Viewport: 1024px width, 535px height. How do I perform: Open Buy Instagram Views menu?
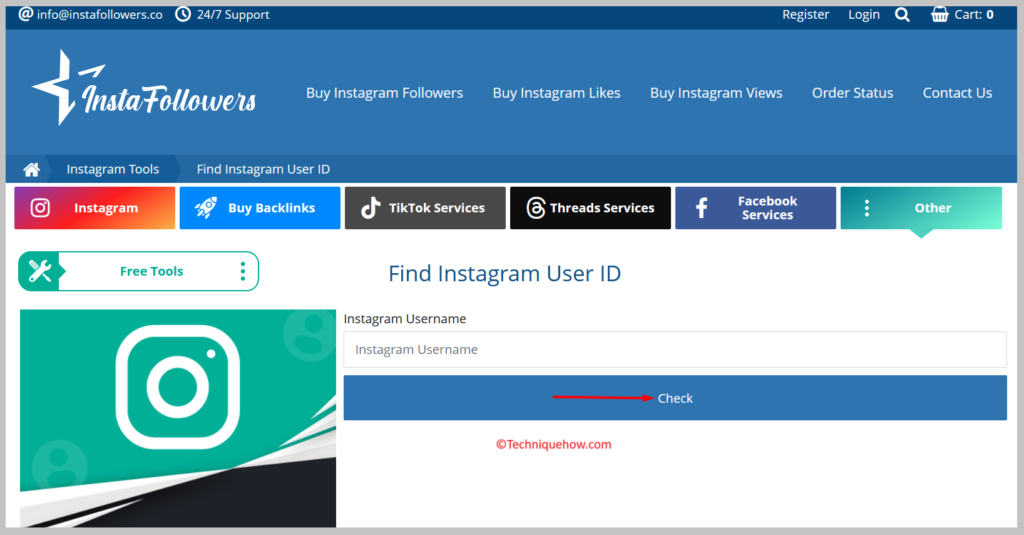716,93
